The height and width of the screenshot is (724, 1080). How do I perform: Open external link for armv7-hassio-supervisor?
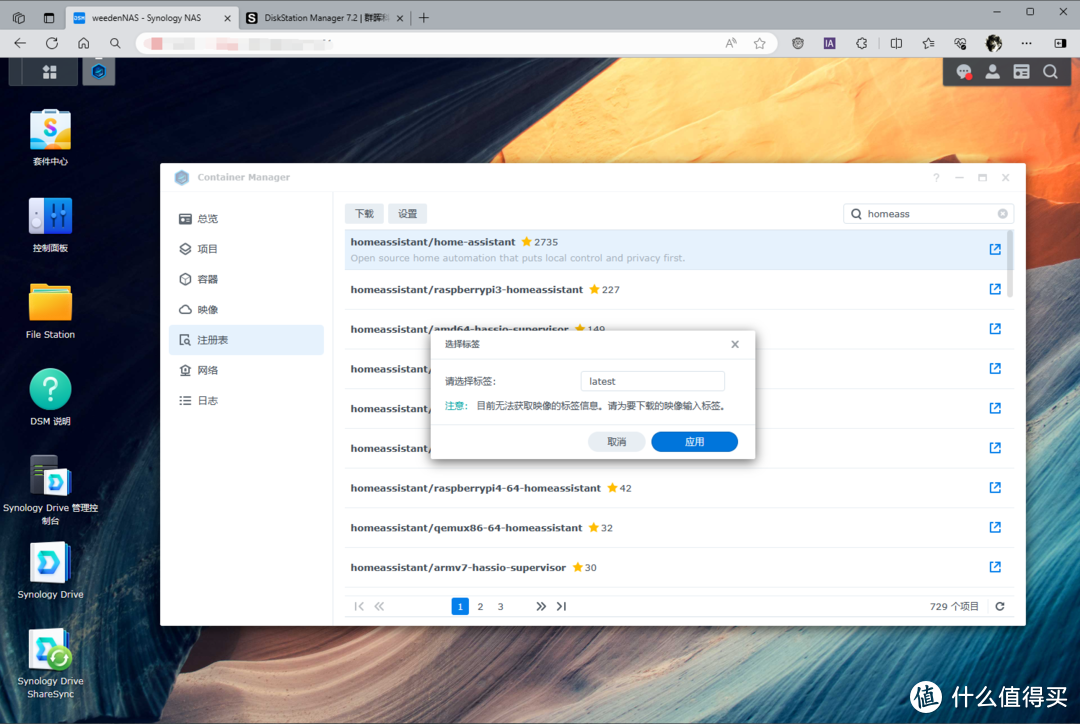pos(995,567)
